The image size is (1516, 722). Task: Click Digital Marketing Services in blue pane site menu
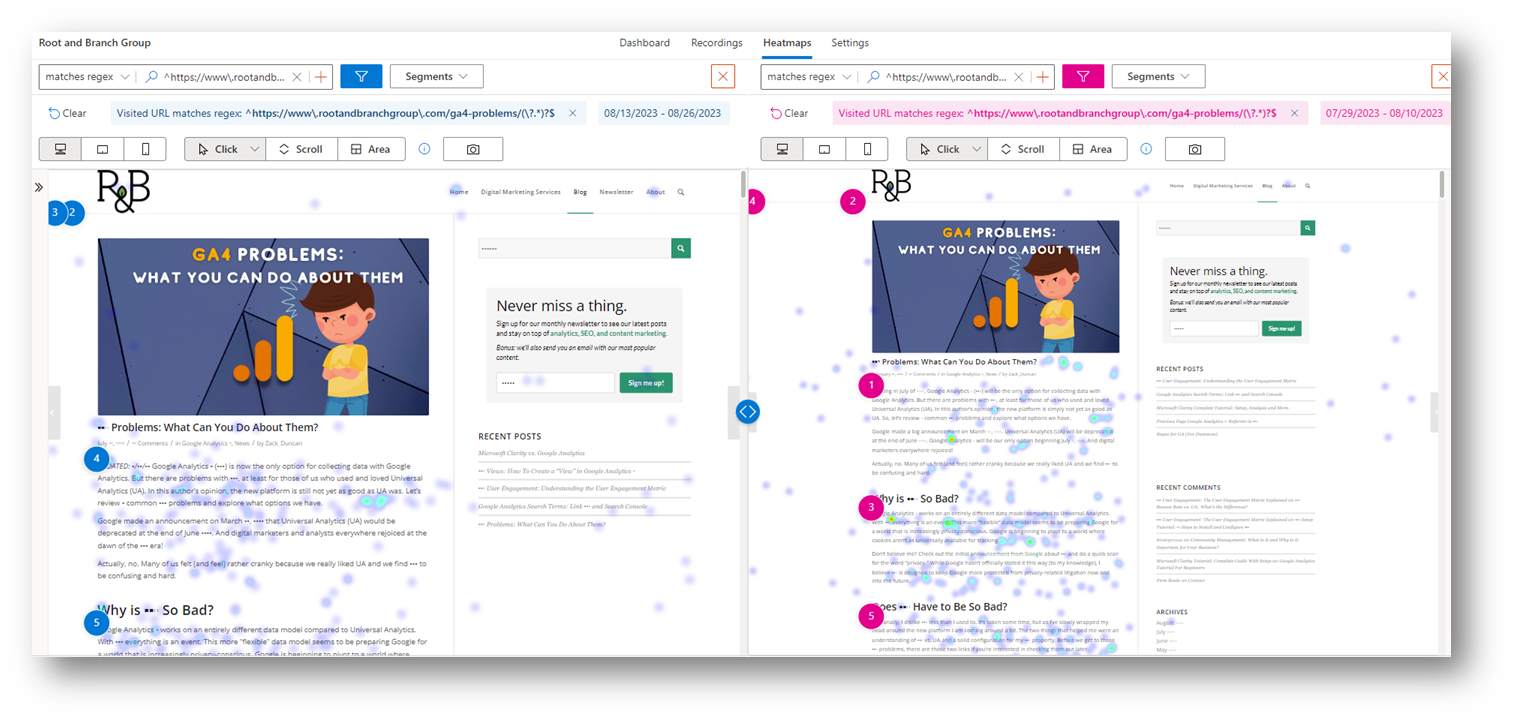520,191
